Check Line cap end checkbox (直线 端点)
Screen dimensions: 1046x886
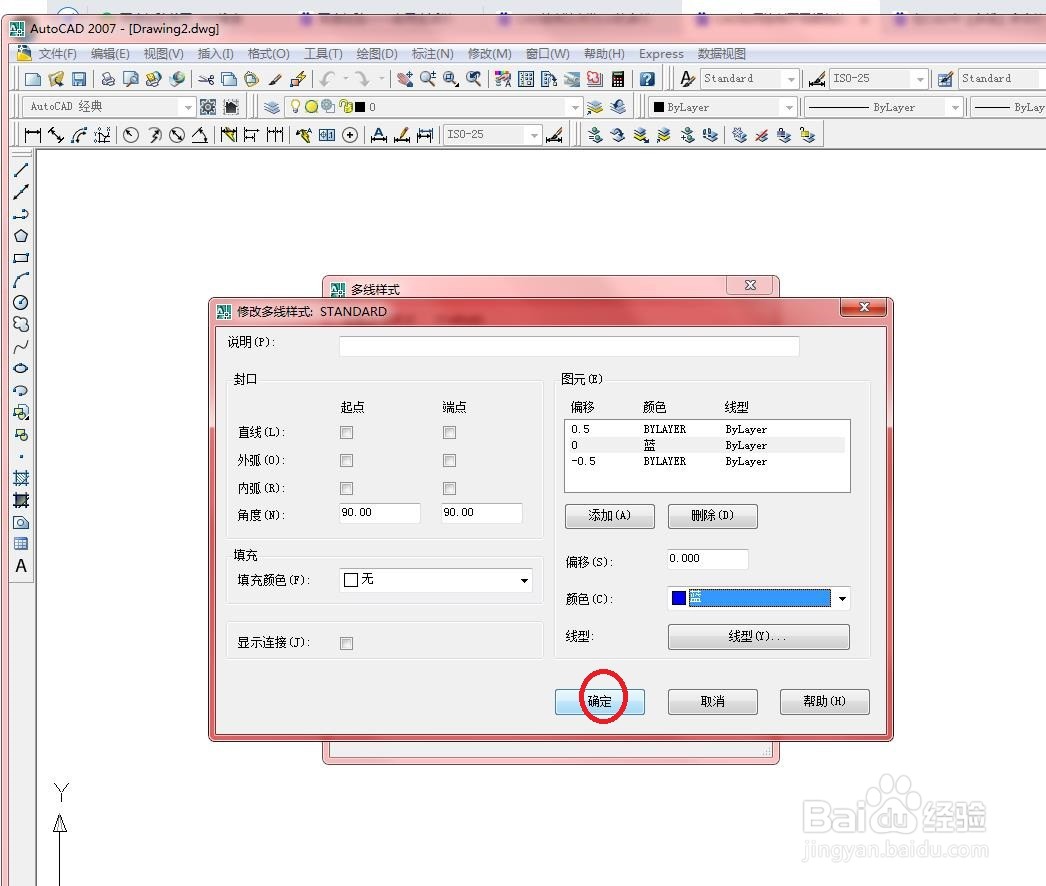tap(449, 432)
